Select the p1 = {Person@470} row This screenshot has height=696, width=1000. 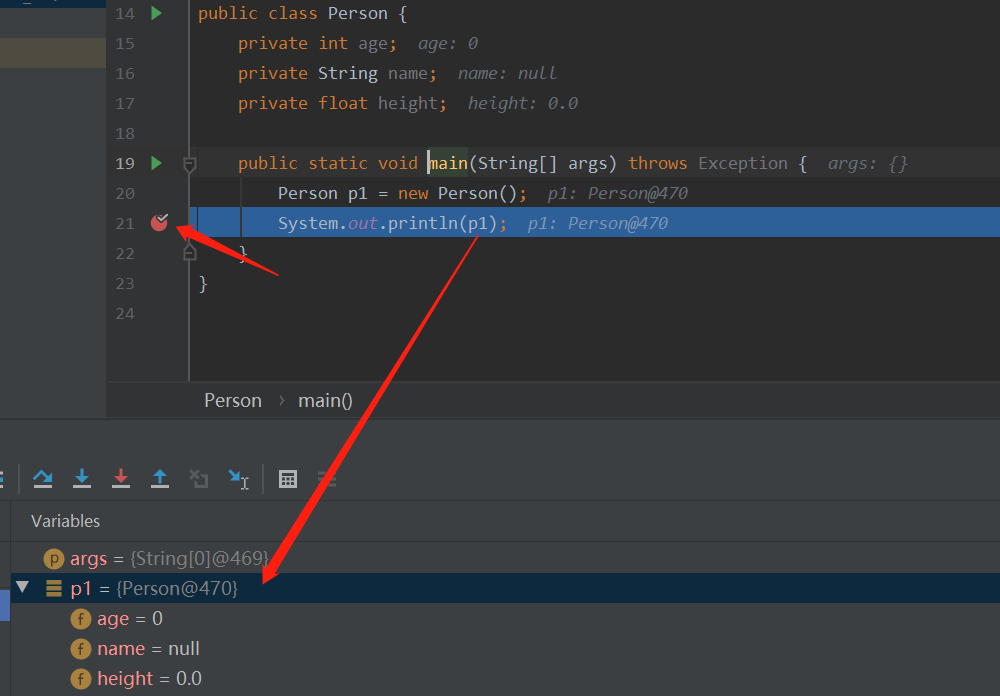tap(505, 588)
